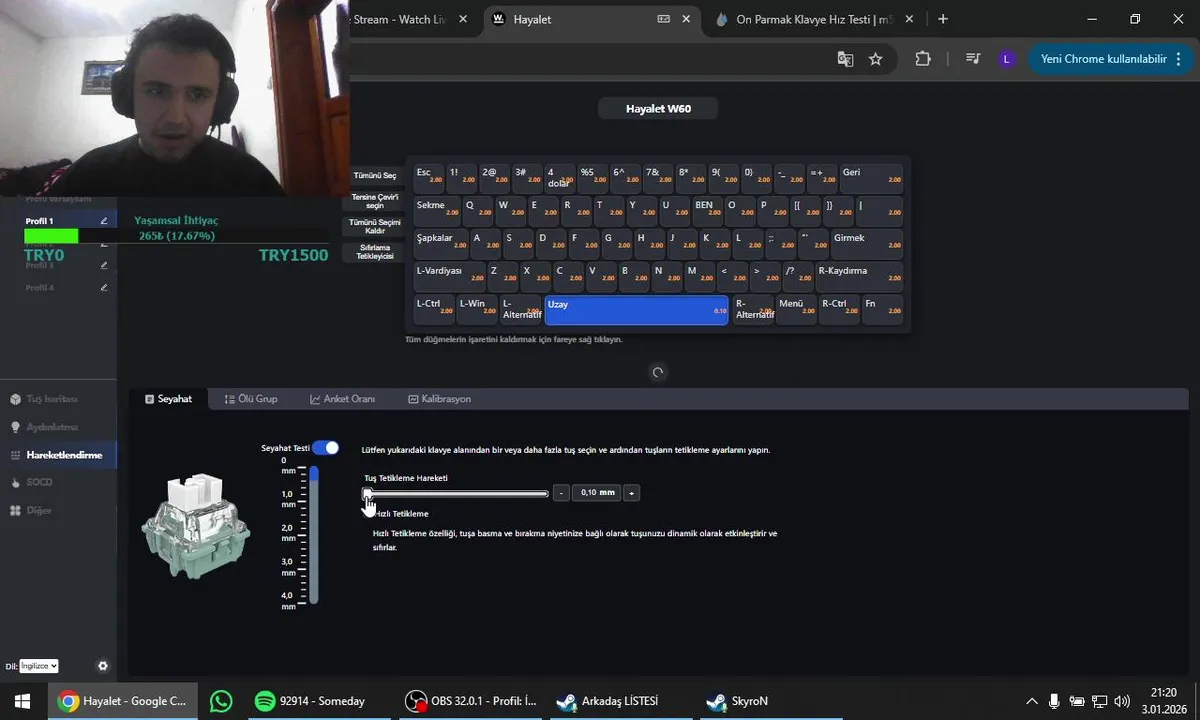Click the vertical travel depth gauge
Viewport: 1200px width, 720px height.
pyautogui.click(x=313, y=534)
